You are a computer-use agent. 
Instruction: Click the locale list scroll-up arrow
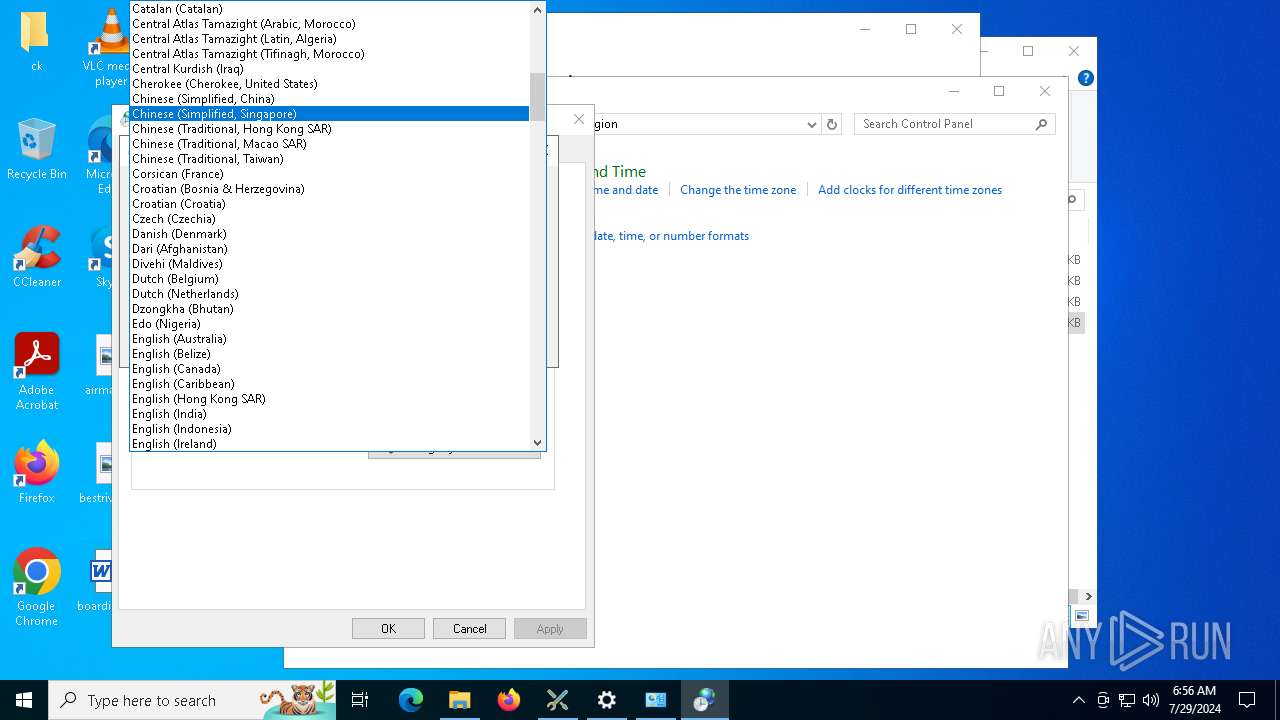[537, 9]
